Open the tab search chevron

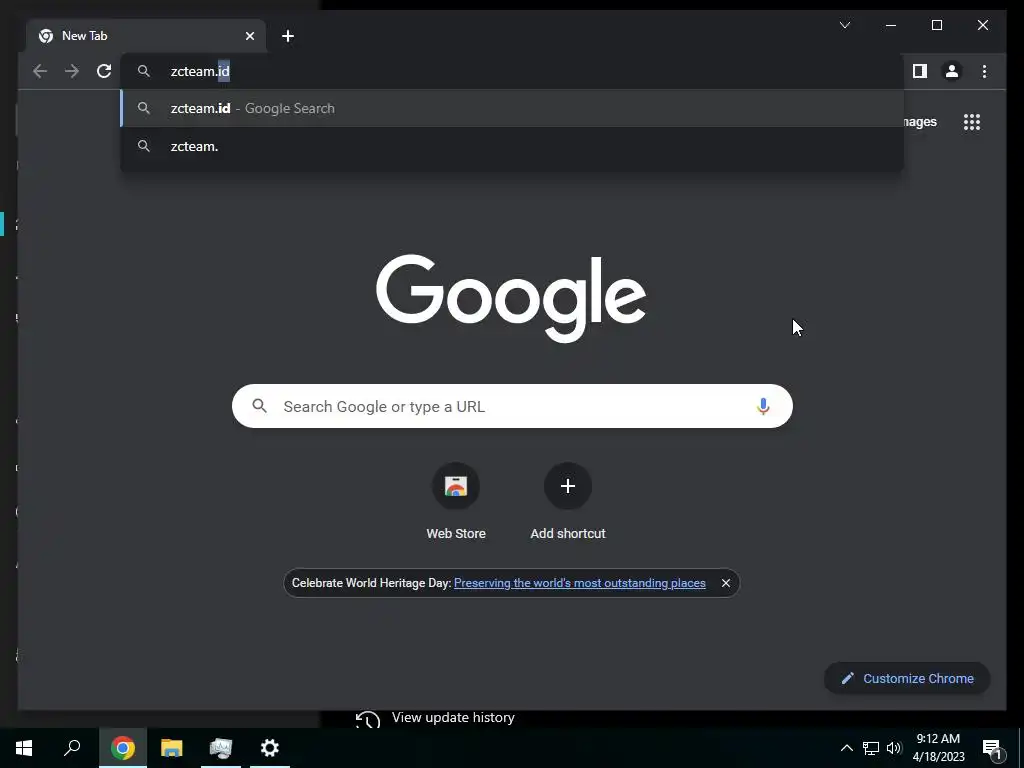(844, 25)
